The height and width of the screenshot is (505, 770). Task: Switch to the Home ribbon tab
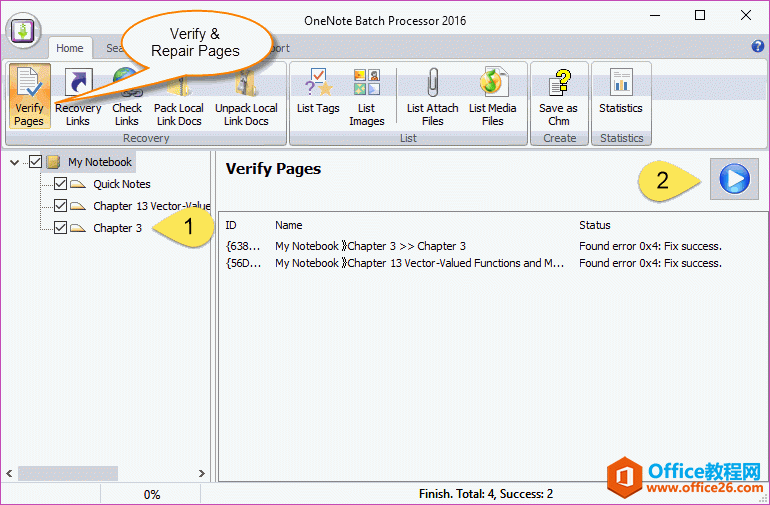[70, 48]
